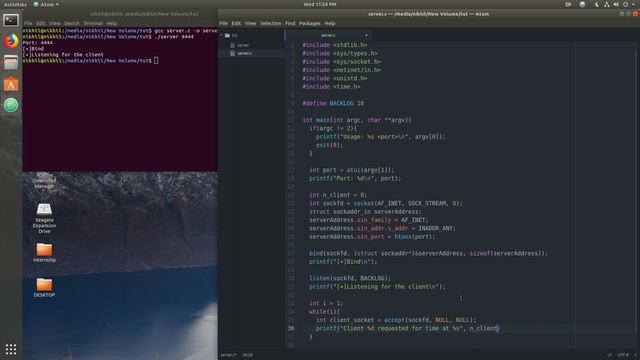Open Activities overview
This screenshot has width=640, height=360.
(15, 4)
